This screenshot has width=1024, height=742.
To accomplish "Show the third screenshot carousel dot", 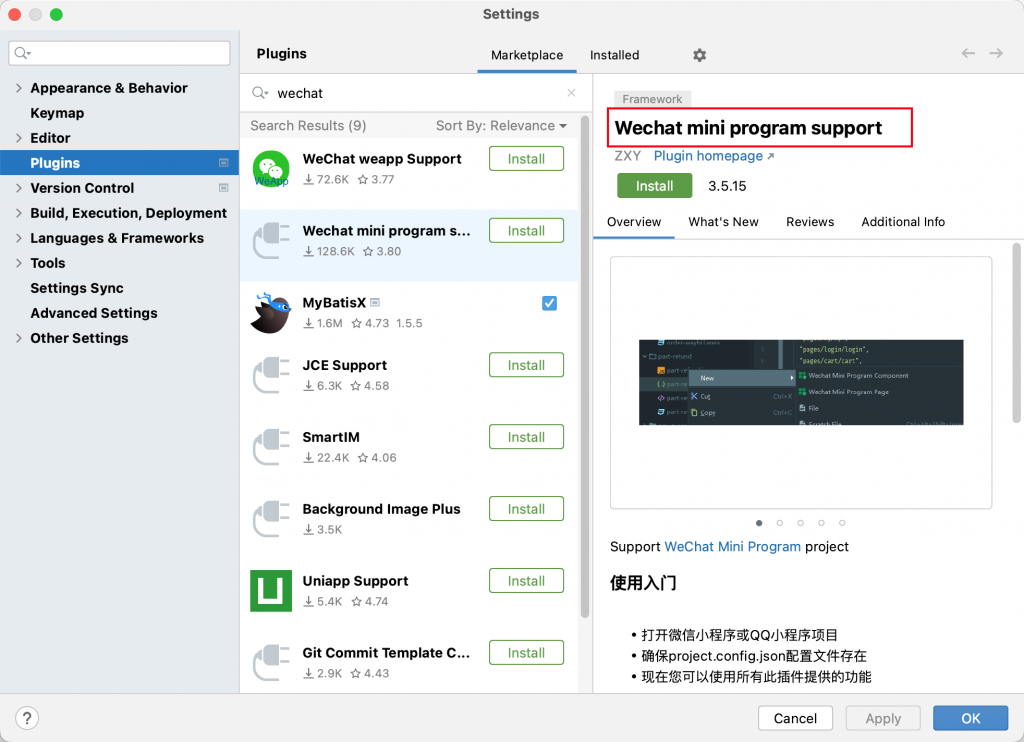I will pos(801,523).
